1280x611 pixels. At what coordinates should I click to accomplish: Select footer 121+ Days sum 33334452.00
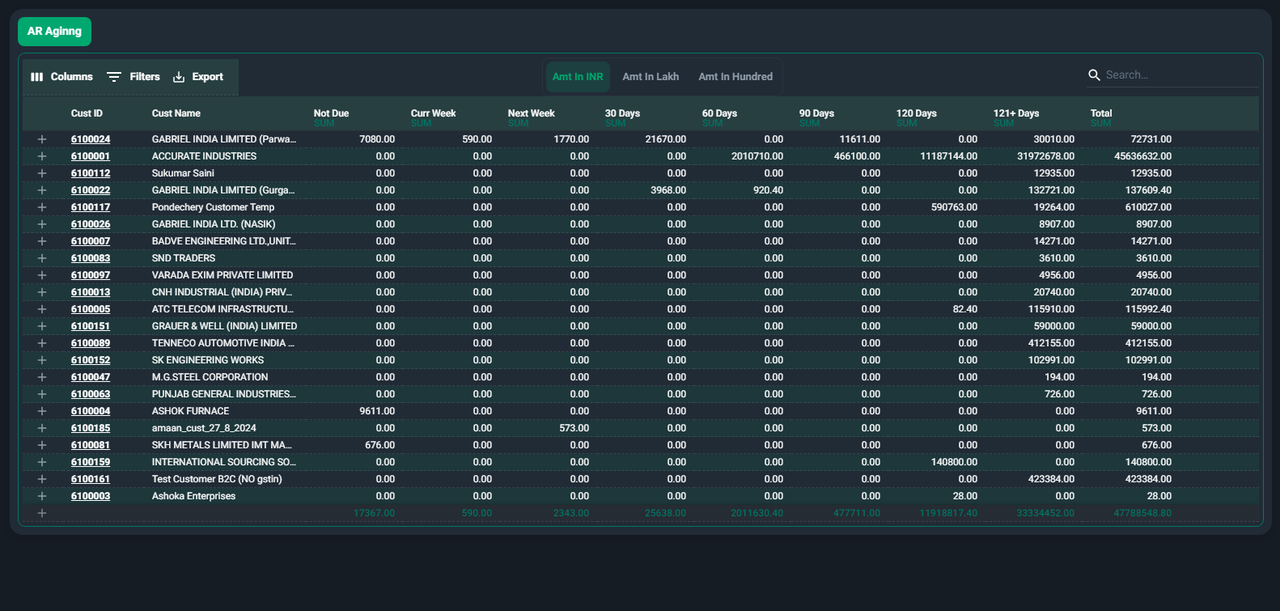tap(1046, 513)
